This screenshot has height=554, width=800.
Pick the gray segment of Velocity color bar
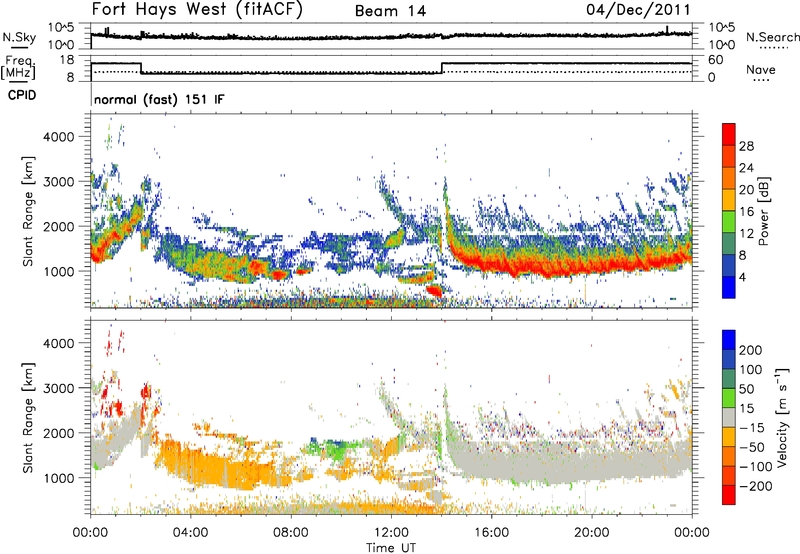click(729, 417)
